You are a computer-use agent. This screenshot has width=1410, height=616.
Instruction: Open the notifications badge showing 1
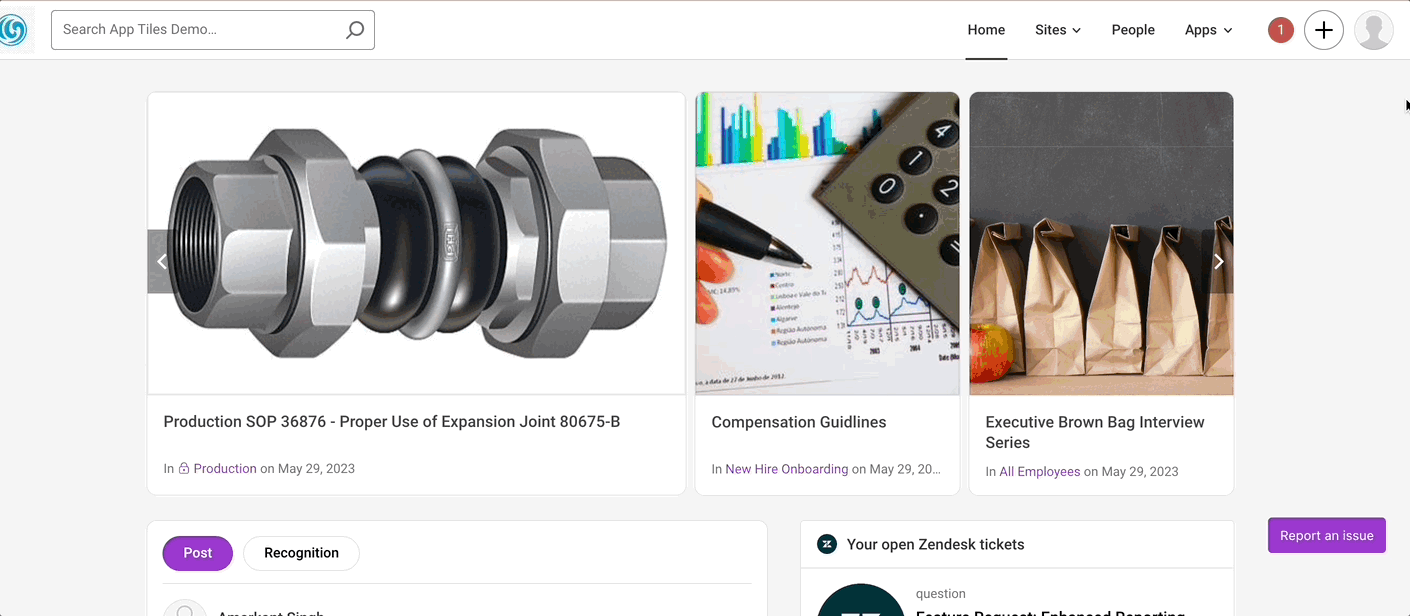tap(1280, 30)
